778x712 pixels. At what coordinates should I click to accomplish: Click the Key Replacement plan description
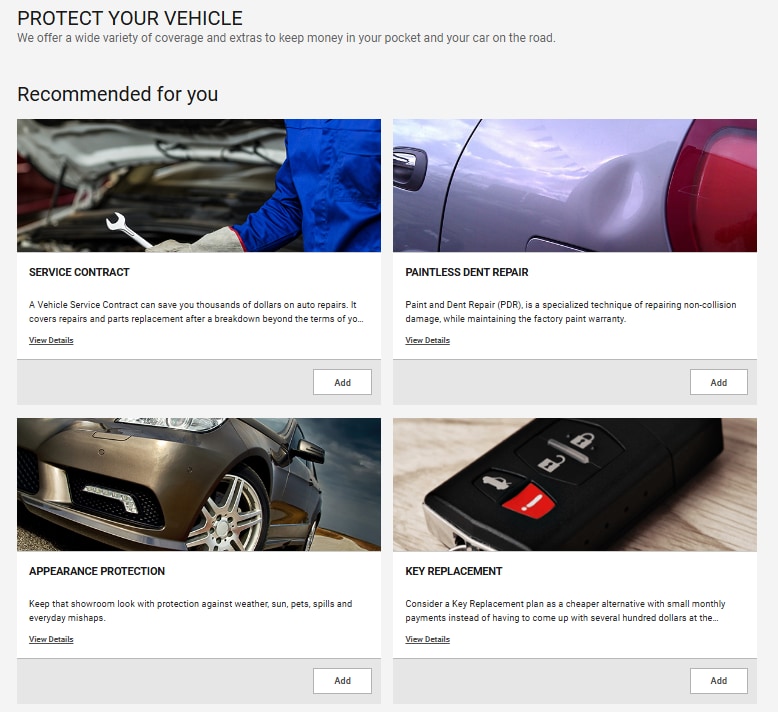[565, 611]
